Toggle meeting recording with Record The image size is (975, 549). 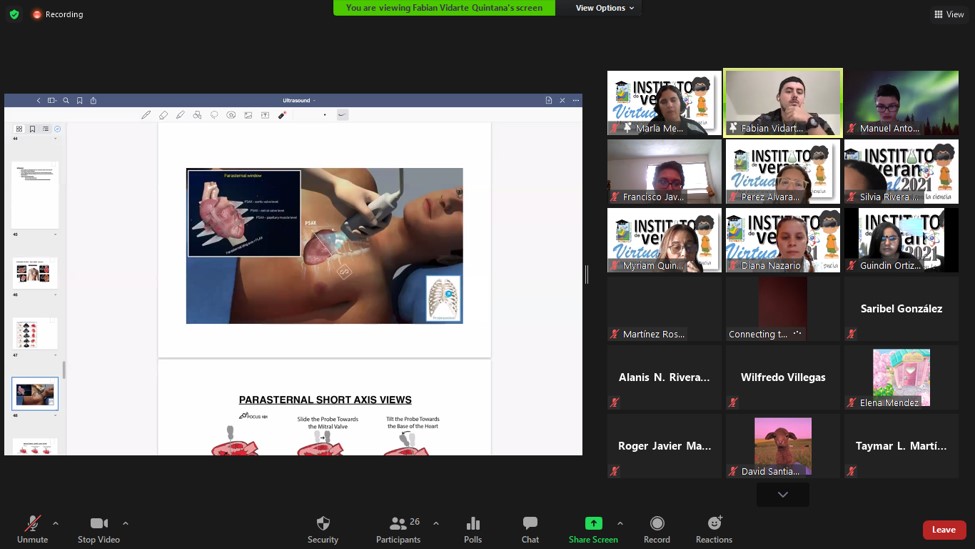(657, 529)
